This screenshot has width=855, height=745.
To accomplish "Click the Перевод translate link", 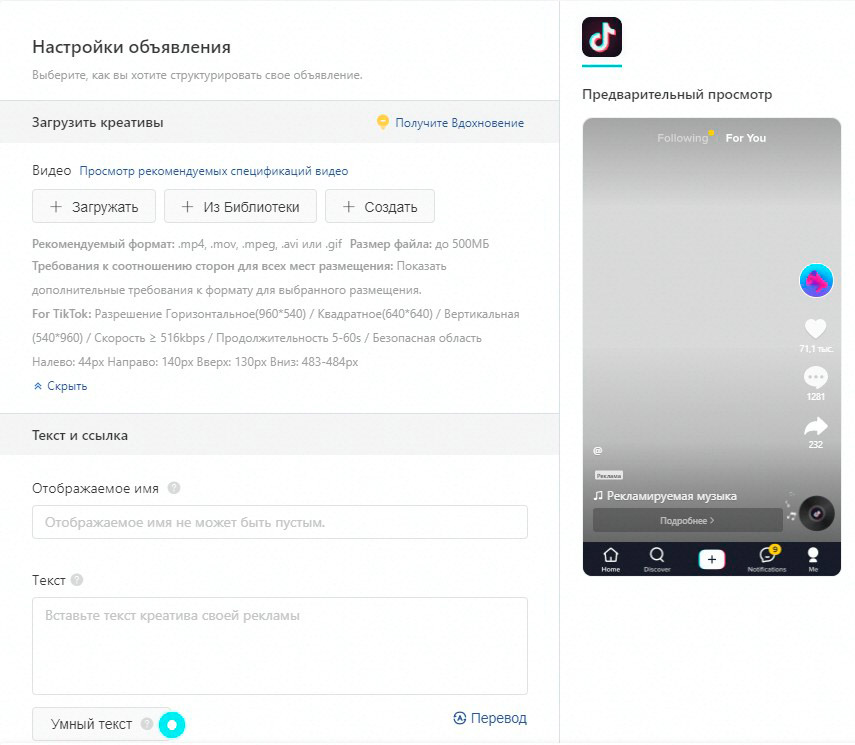I will [489, 718].
